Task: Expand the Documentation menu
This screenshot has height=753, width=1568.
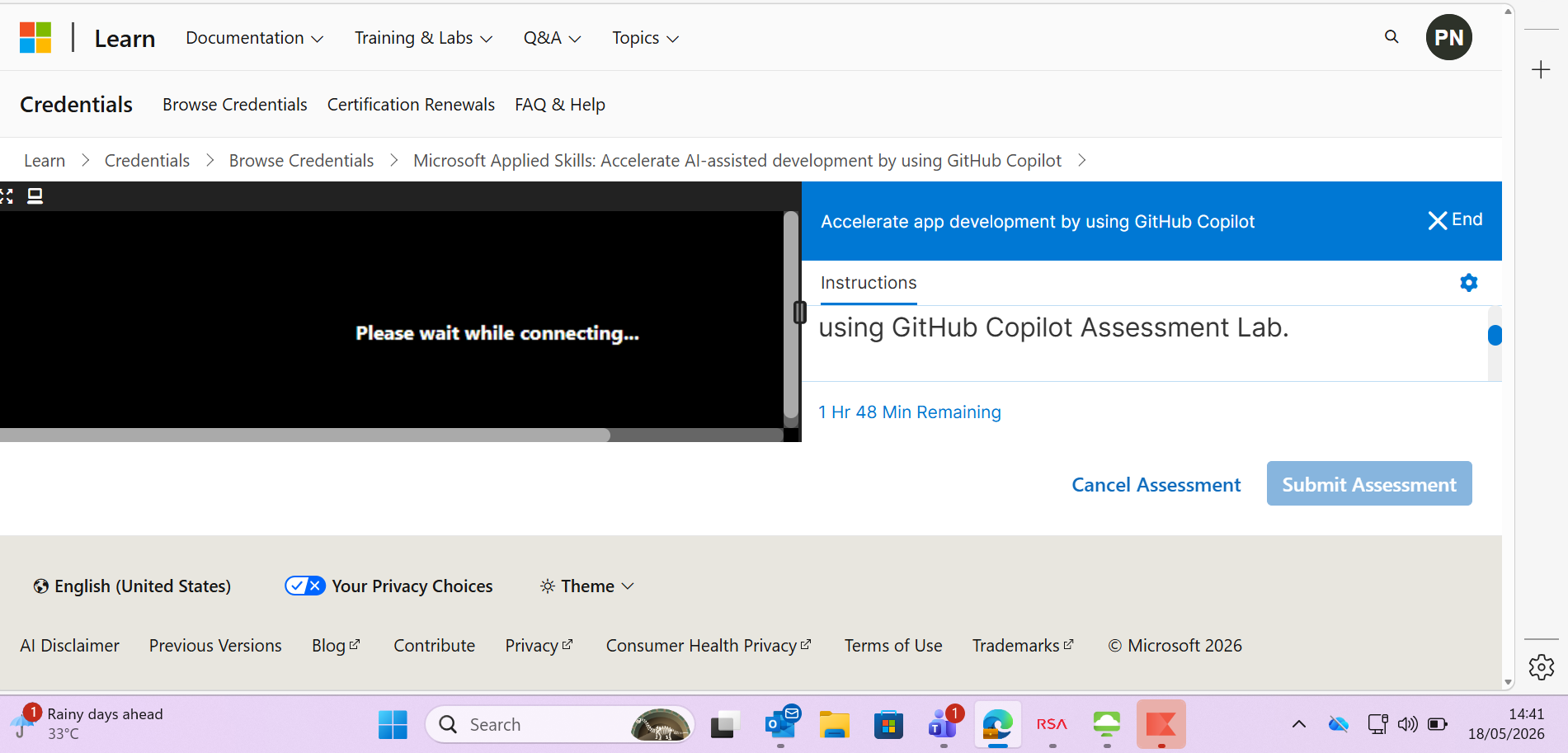Action: [254, 38]
